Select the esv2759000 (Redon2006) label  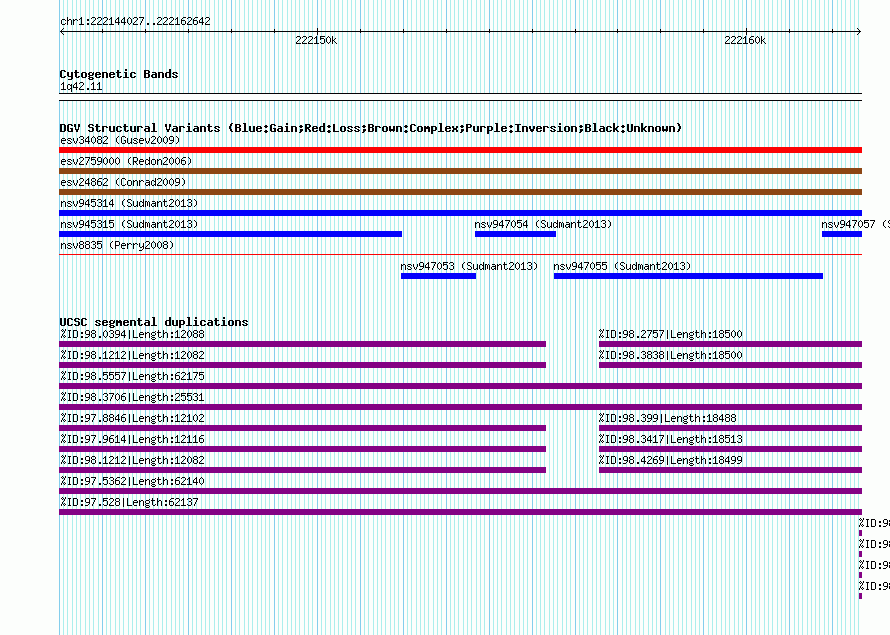point(126,161)
